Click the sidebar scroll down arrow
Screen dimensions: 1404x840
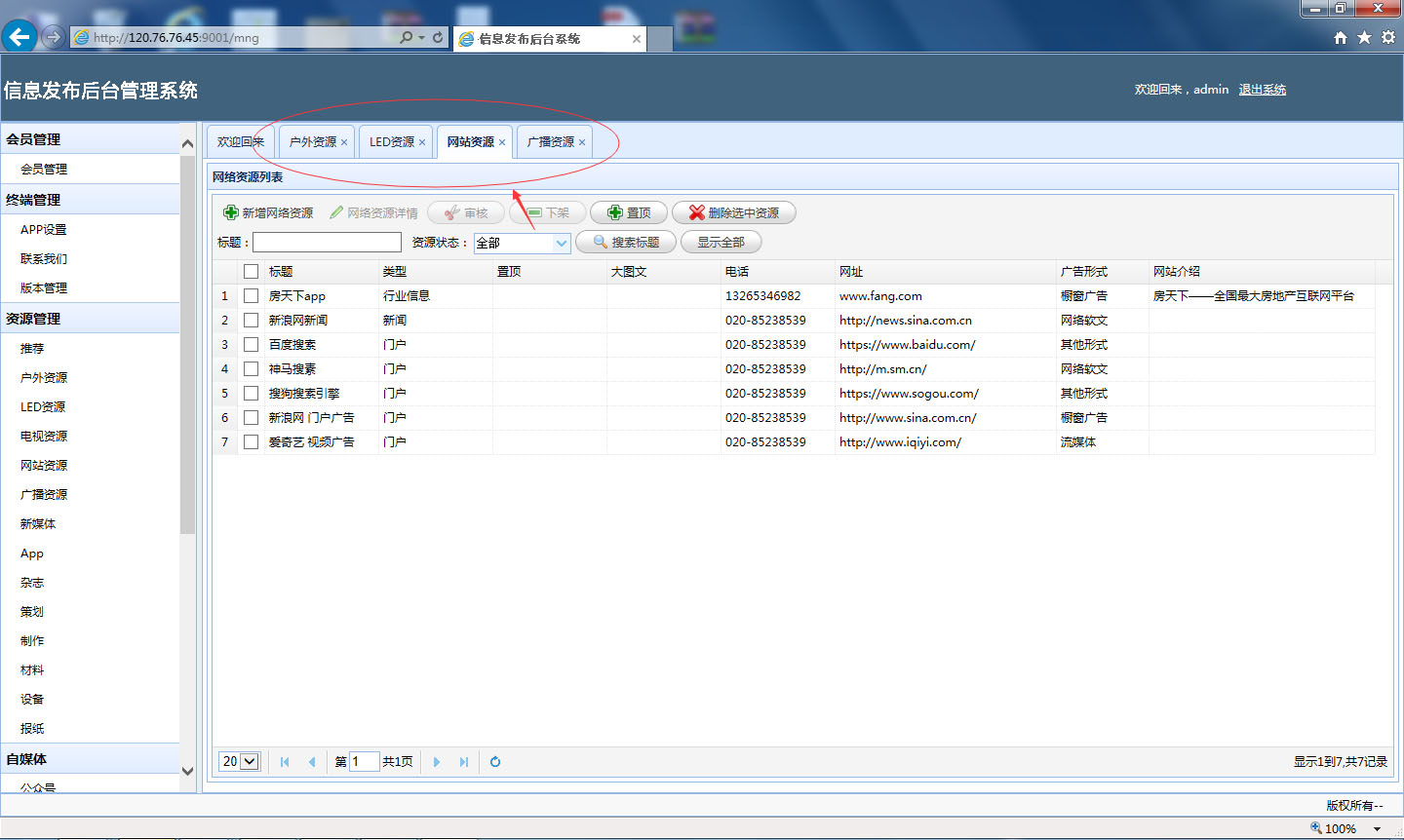tap(187, 771)
